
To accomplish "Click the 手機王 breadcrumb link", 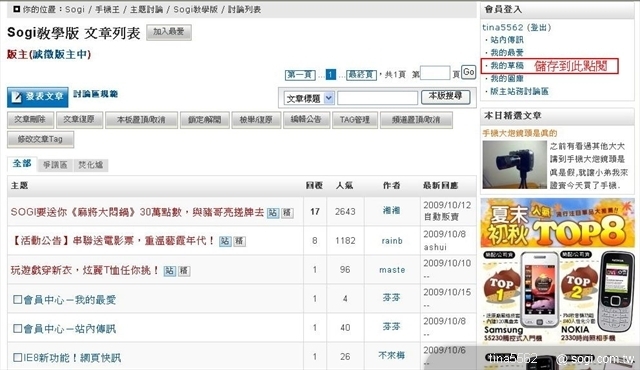I will coord(107,9).
